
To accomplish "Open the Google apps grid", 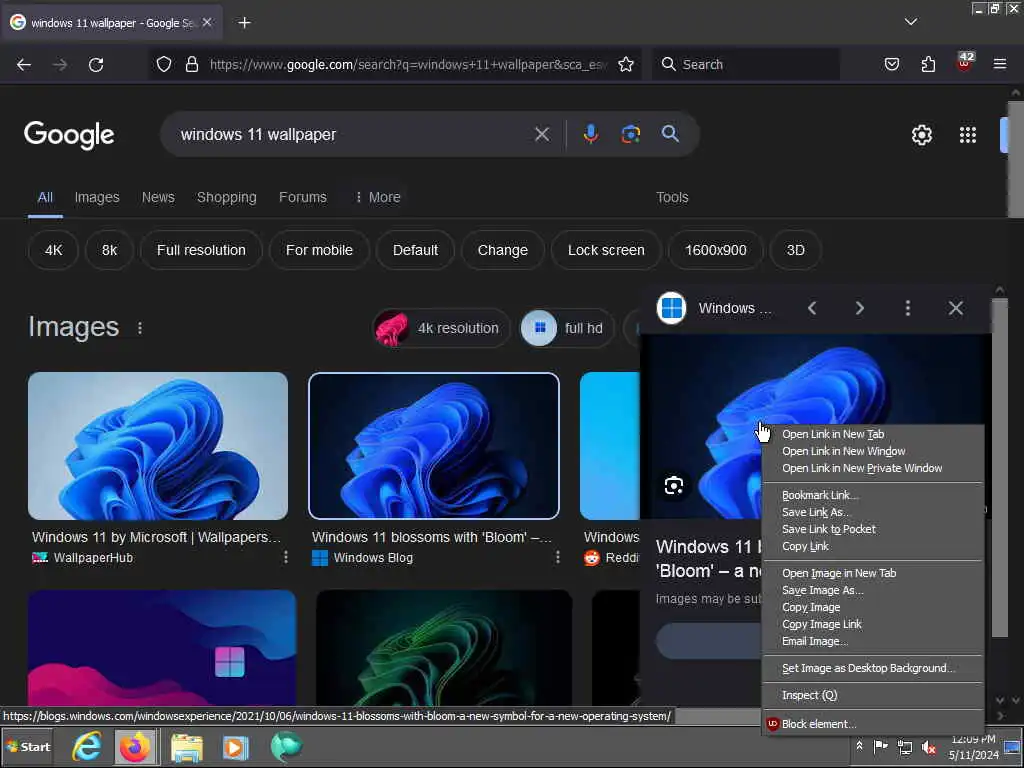I will (968, 135).
